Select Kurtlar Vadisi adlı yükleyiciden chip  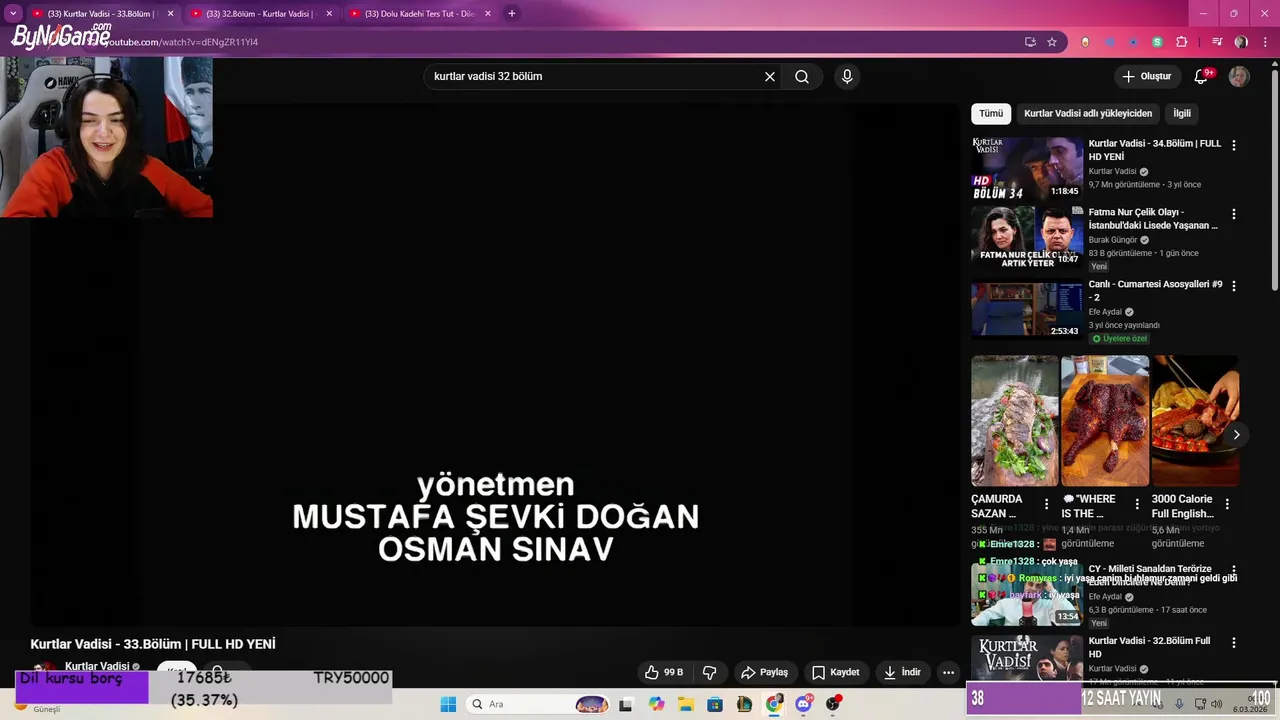[1088, 114]
